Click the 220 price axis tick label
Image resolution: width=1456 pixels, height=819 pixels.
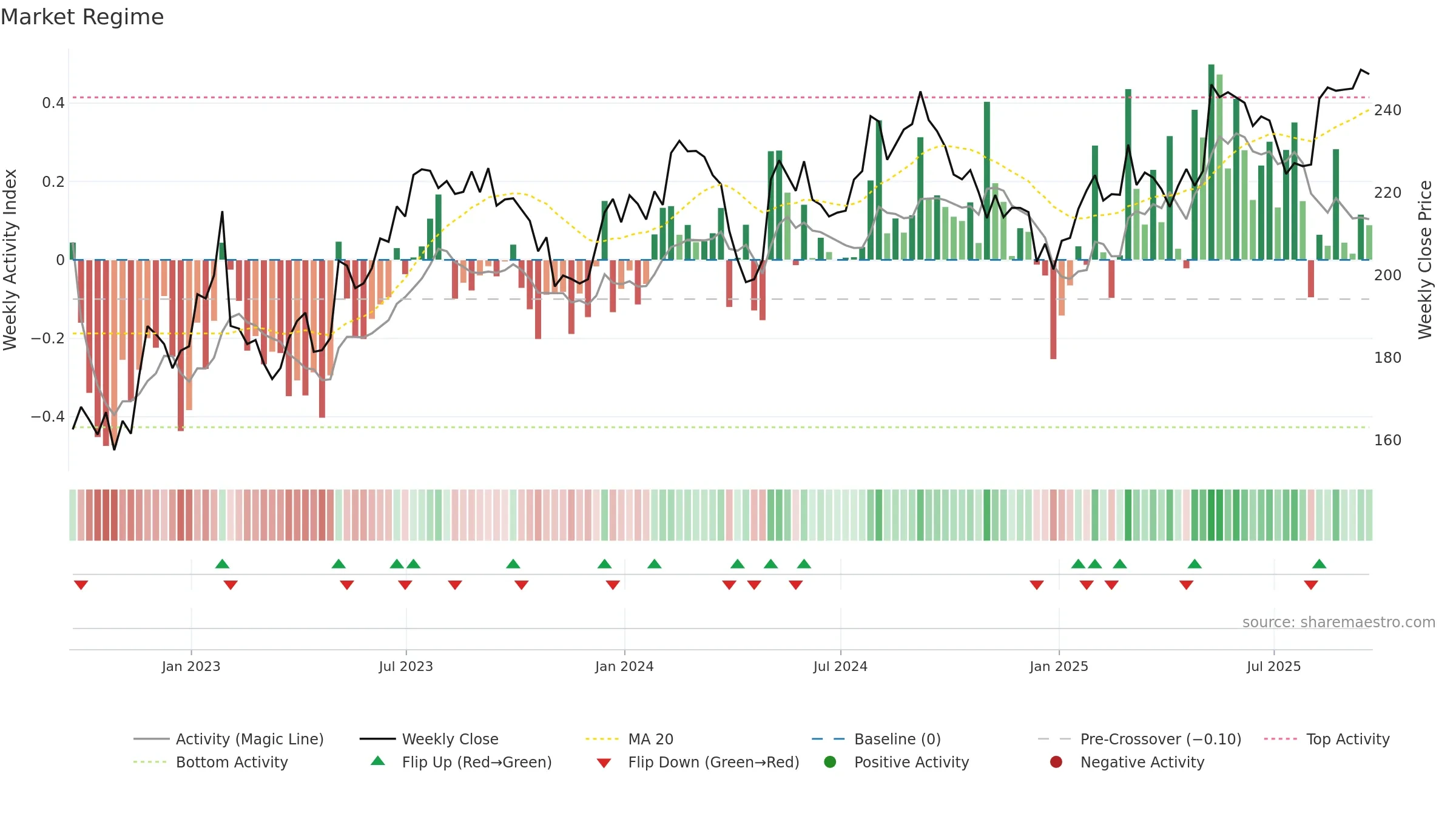1387,192
